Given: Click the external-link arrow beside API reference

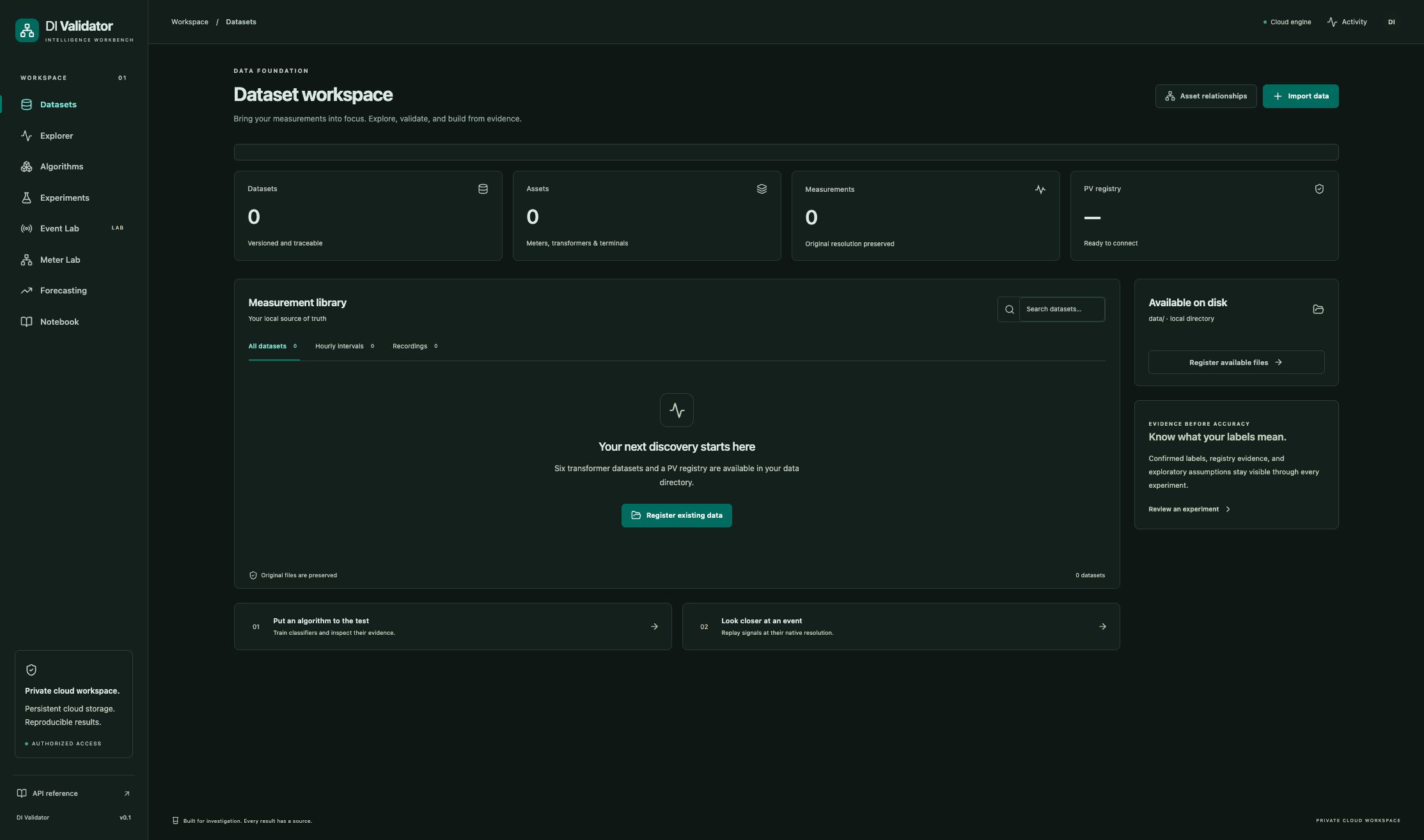Looking at the screenshot, I should 127,793.
